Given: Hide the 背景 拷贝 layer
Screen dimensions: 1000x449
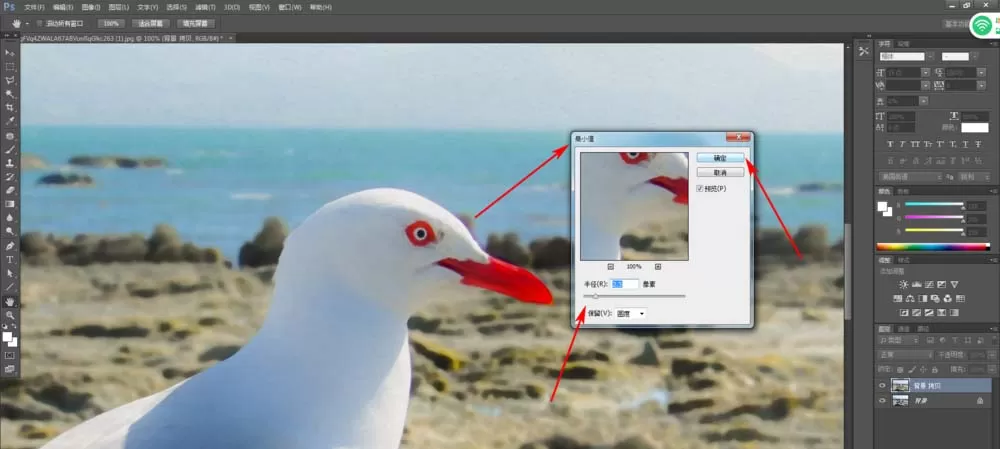Looking at the screenshot, I should [x=882, y=385].
